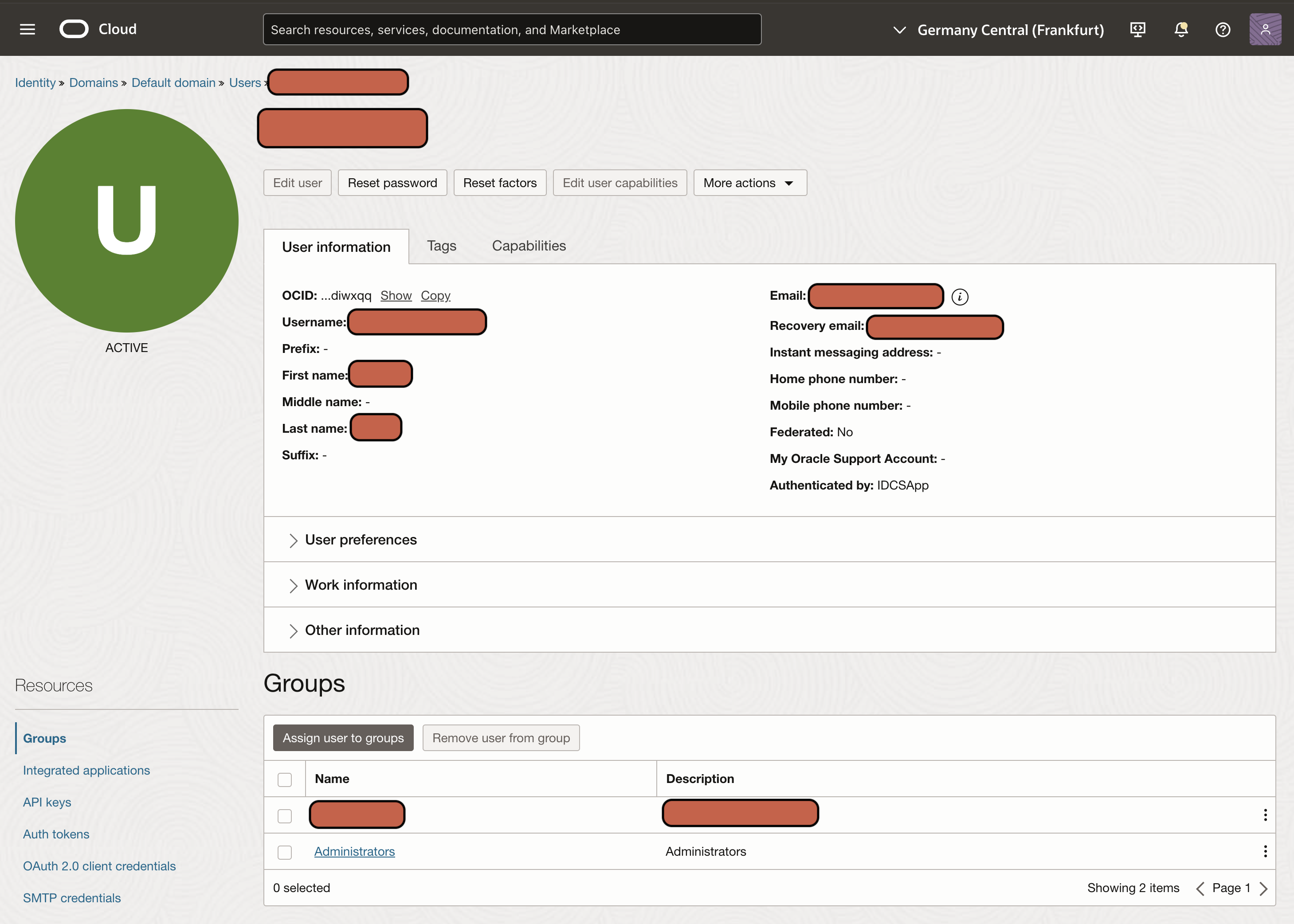Click the user avatar icon top right

pyautogui.click(x=1265, y=29)
